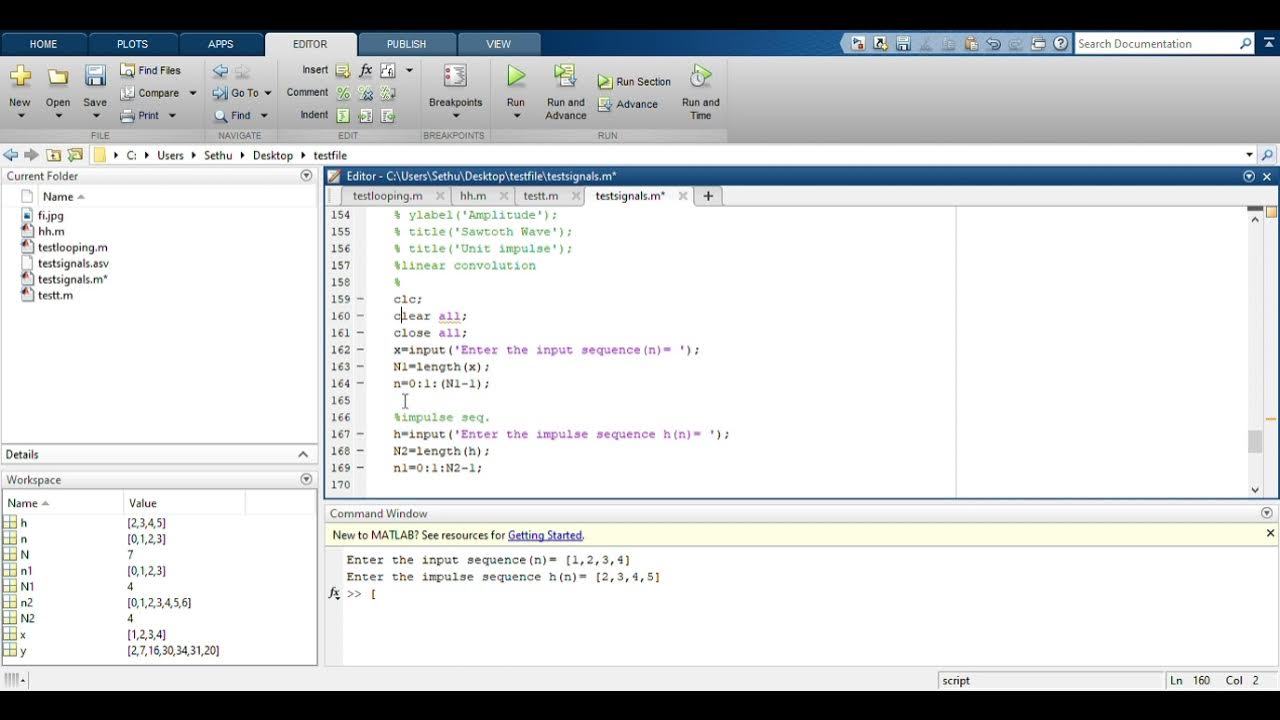Open the Find Files tool

coord(150,70)
